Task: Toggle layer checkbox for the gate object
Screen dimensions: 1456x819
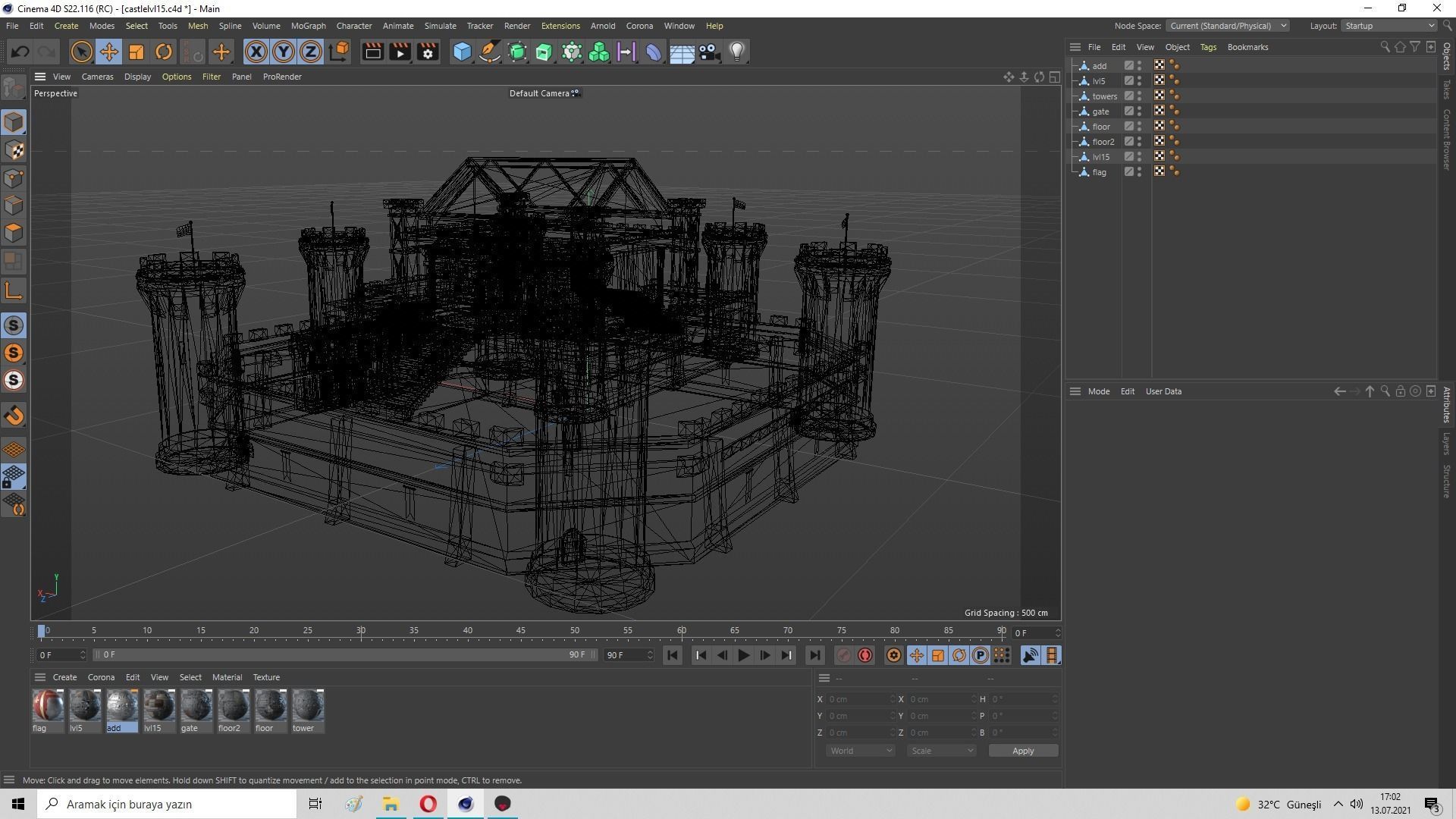Action: point(1128,111)
